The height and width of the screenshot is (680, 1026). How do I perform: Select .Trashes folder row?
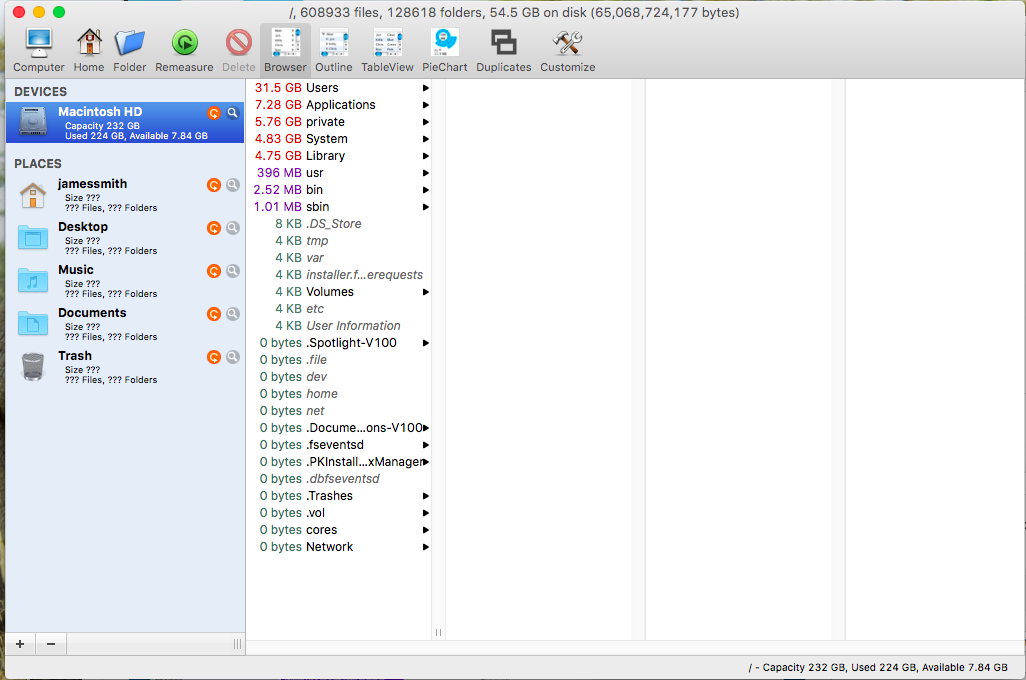point(339,496)
